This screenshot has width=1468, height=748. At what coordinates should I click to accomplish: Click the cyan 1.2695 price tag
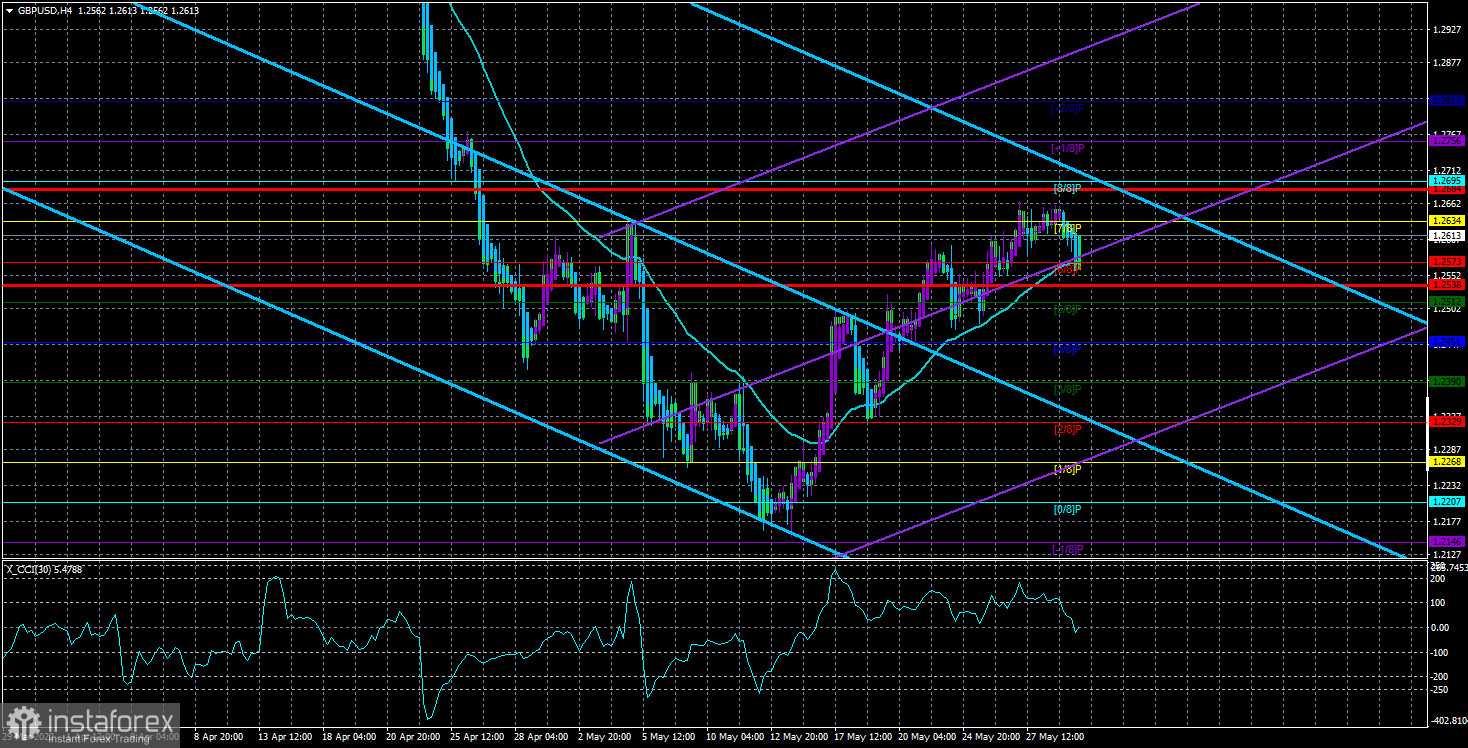pos(1447,181)
